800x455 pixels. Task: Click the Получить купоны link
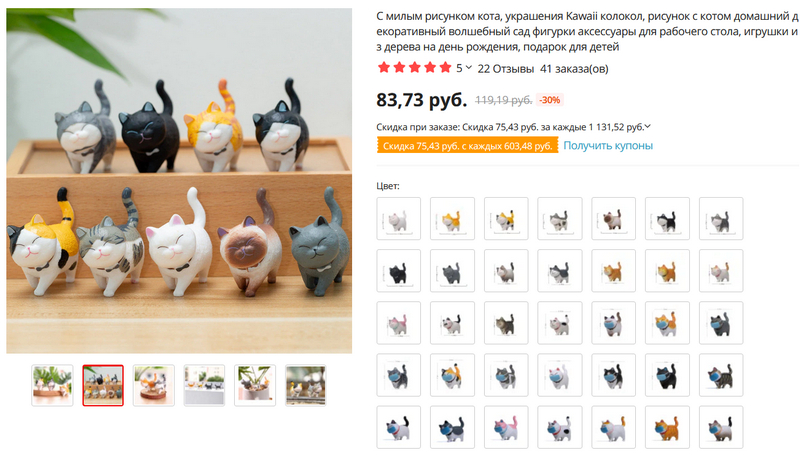click(x=608, y=145)
